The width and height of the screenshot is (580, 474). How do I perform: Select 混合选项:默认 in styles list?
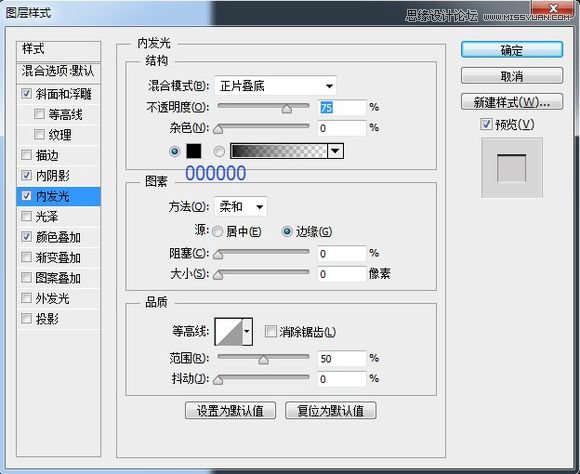(58, 71)
